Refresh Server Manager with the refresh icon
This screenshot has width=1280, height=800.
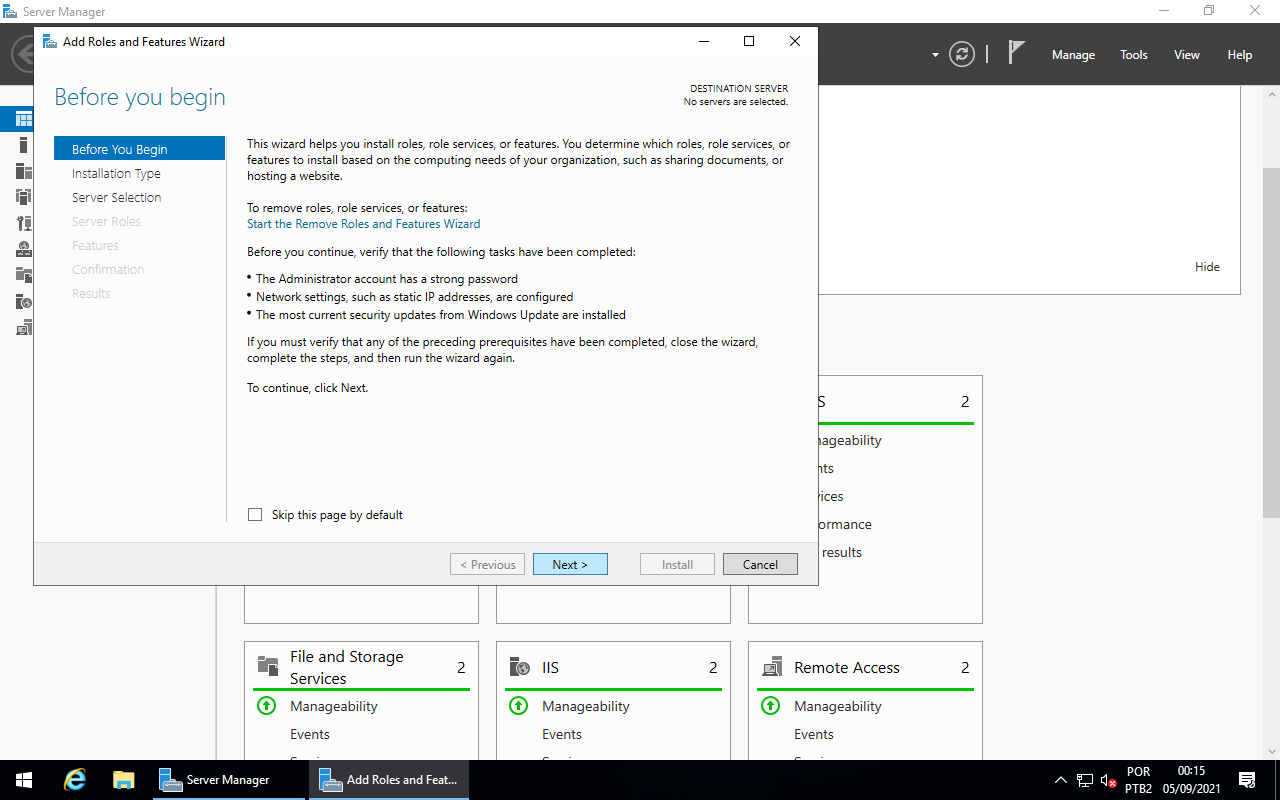click(961, 55)
